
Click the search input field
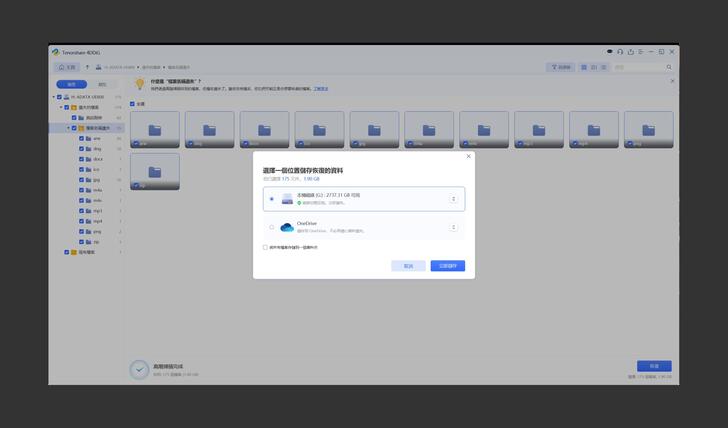(x=638, y=67)
